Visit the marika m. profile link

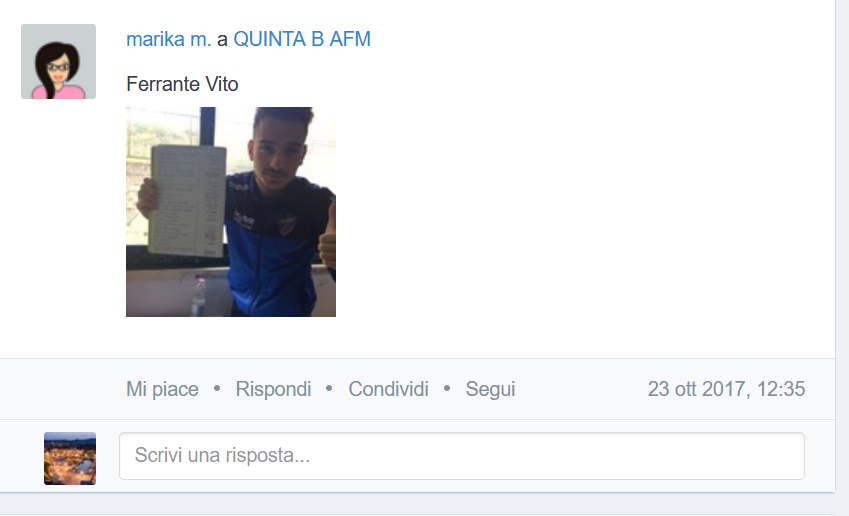coord(168,39)
